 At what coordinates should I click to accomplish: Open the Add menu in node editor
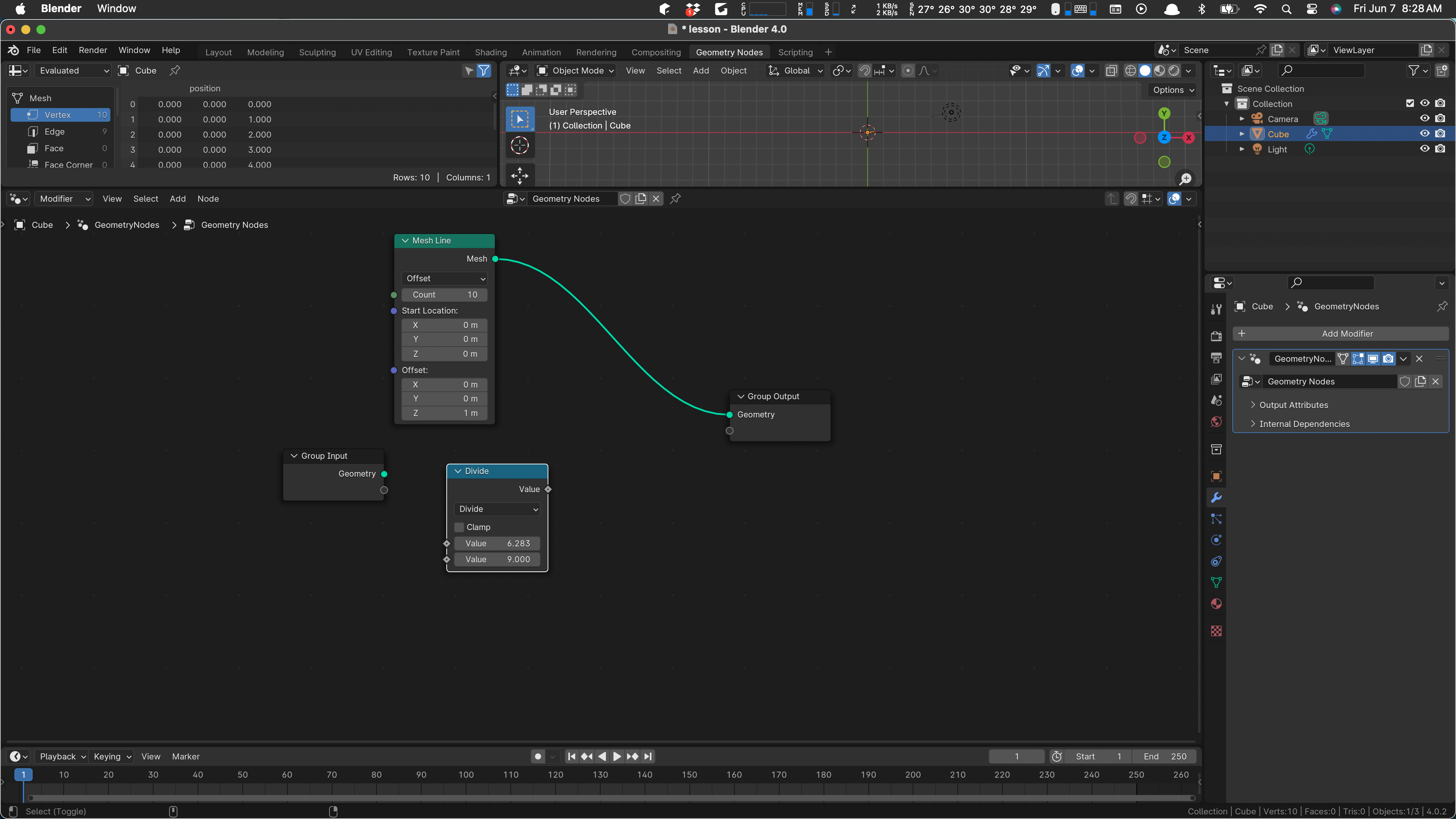click(x=177, y=198)
